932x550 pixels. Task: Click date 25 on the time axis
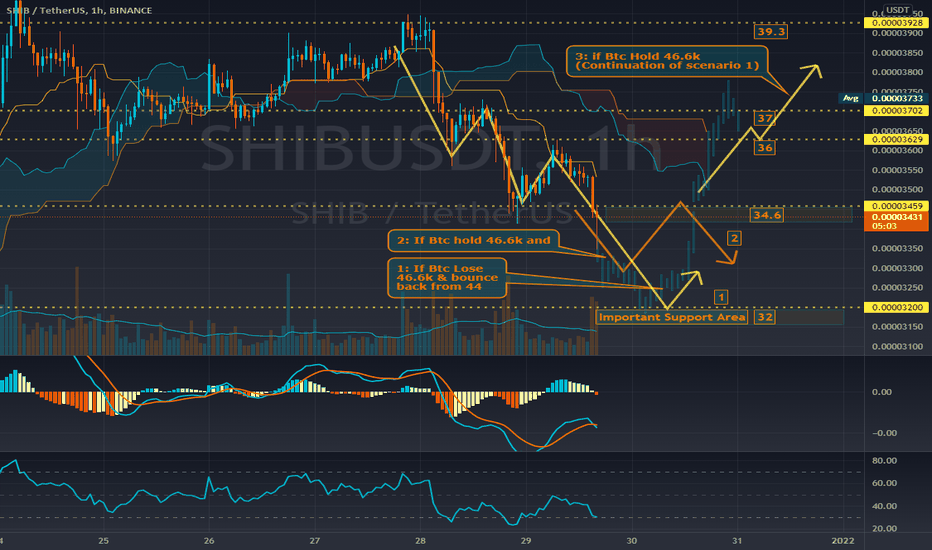(103, 540)
